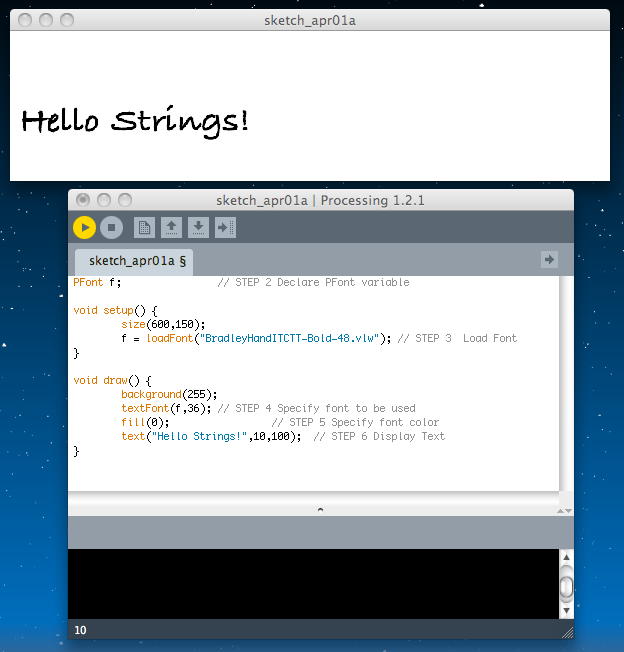Click the '// STEP 3 Load Font' comment
The image size is (624, 652).
click(x=457, y=338)
